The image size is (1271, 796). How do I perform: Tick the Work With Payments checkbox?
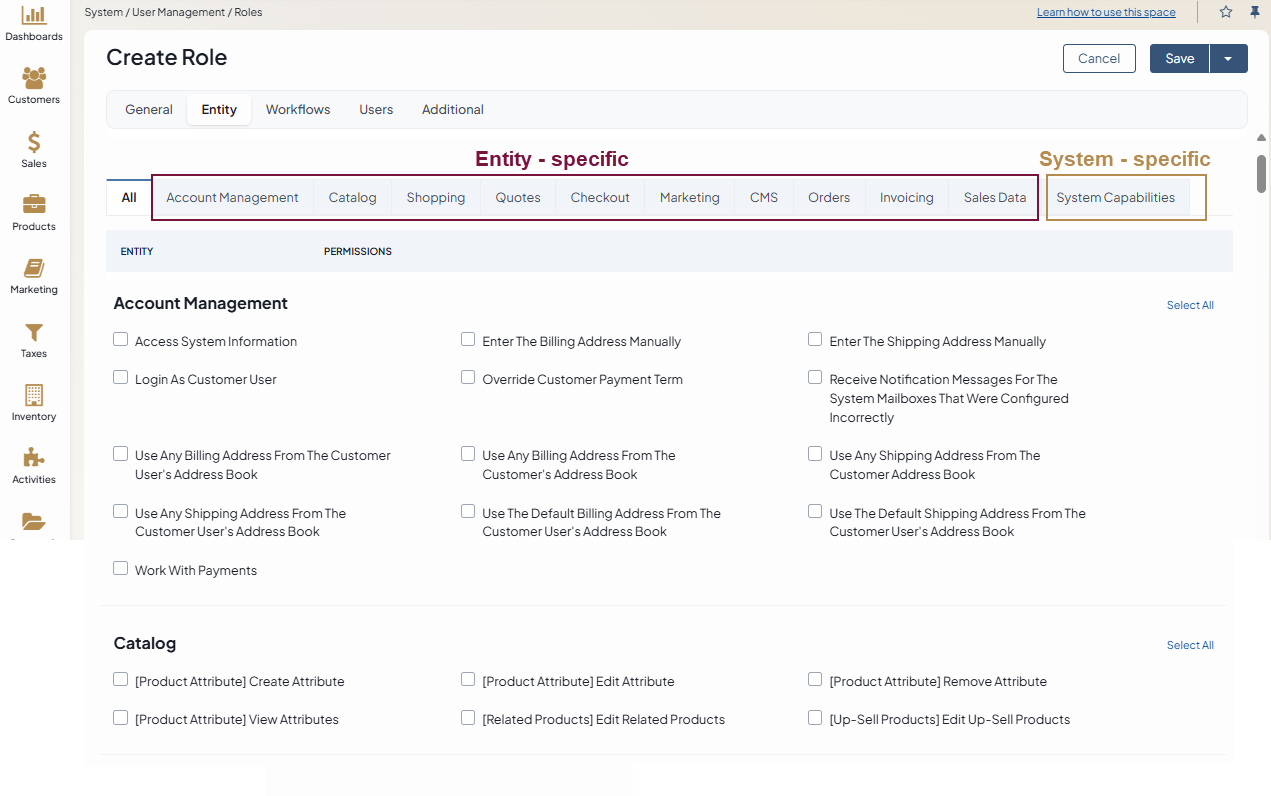pos(121,569)
